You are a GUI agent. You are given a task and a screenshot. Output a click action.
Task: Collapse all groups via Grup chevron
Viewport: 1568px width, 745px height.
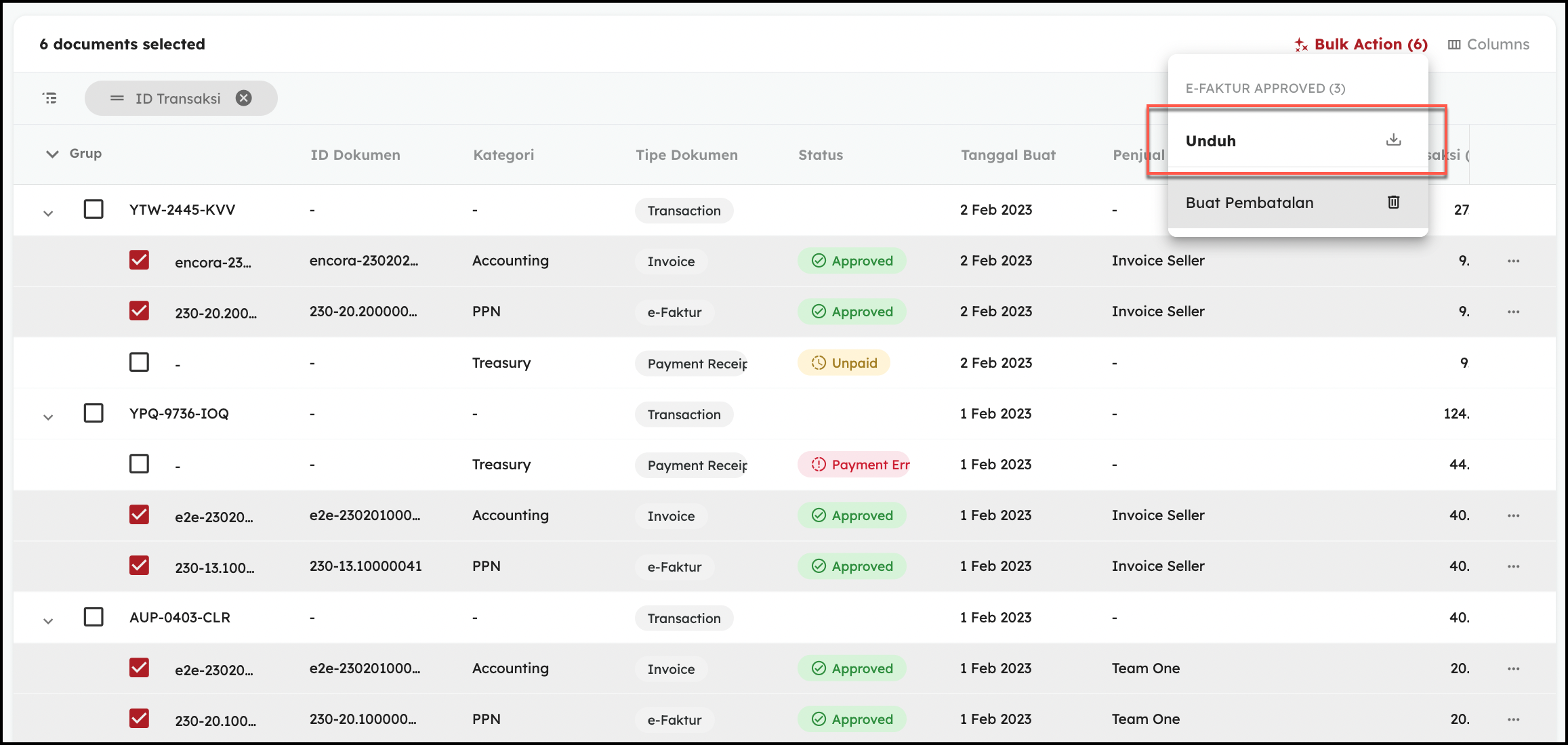(x=52, y=154)
